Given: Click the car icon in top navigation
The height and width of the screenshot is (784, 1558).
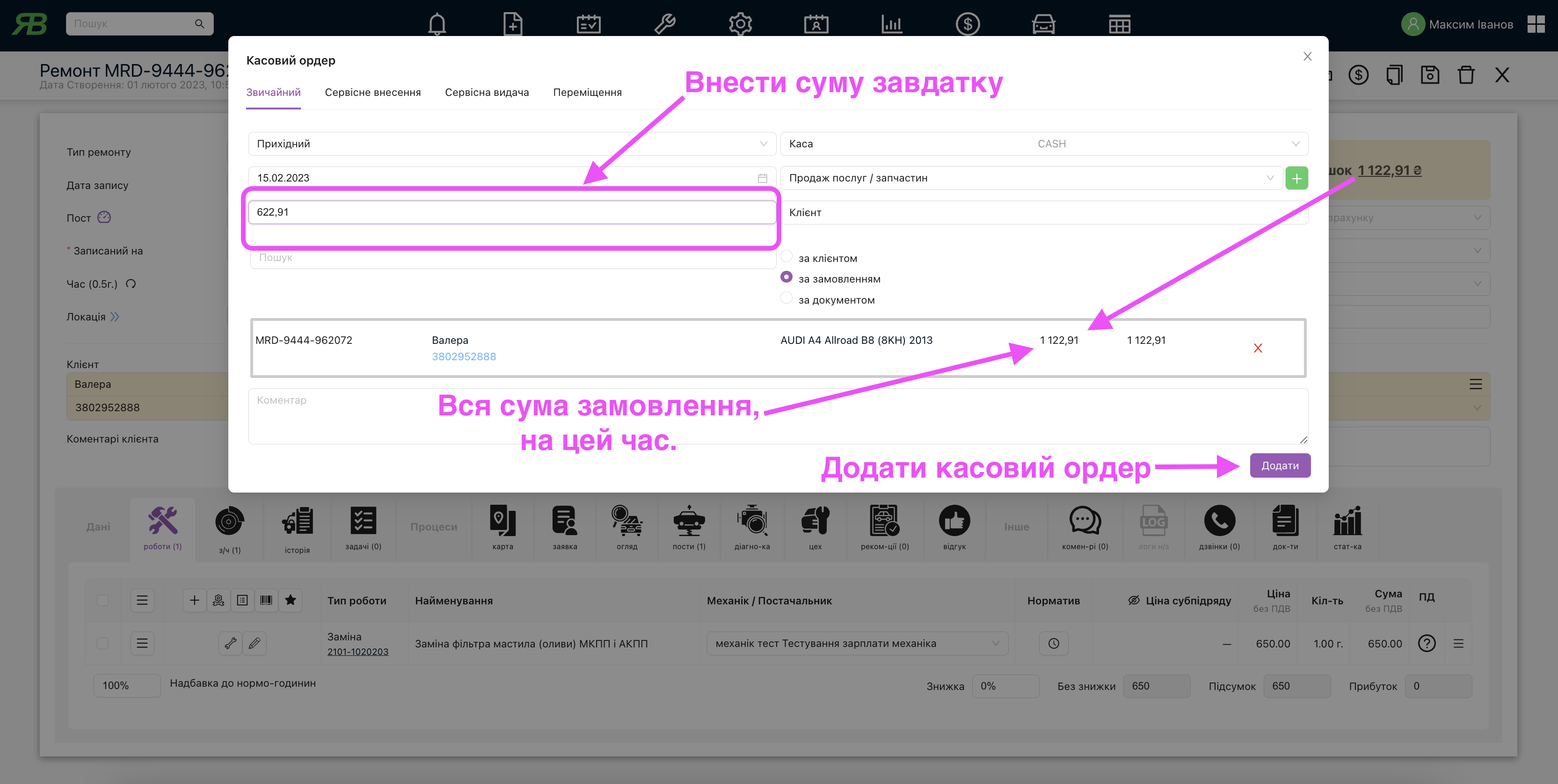Looking at the screenshot, I should (1043, 24).
